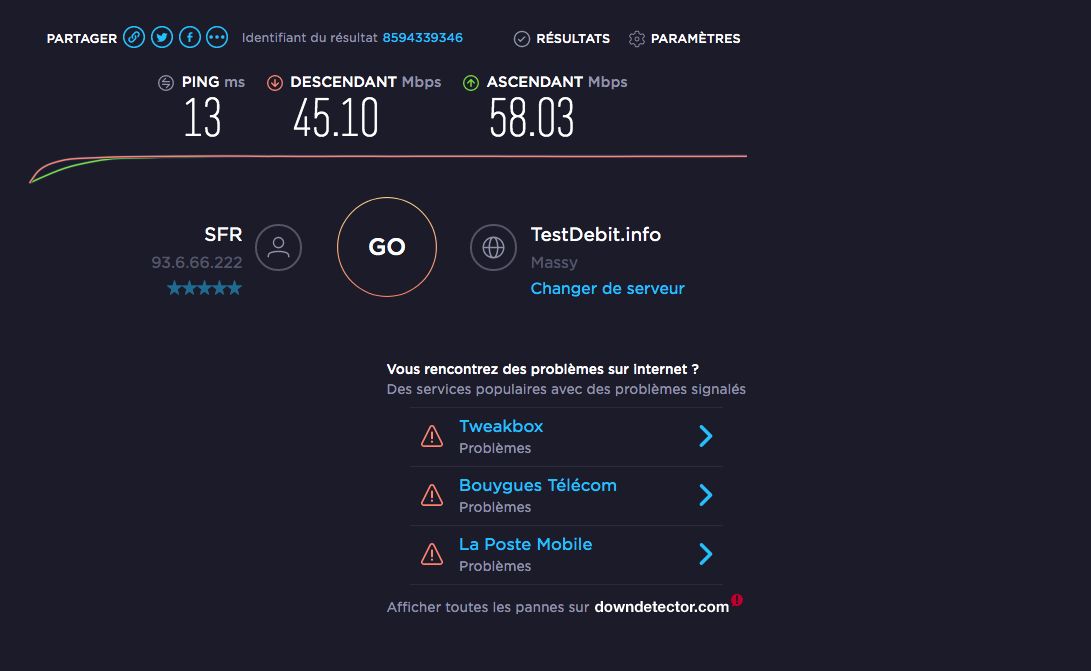Expand the Tweakbox problem chevron
Image resolution: width=1091 pixels, height=671 pixels.
click(x=705, y=436)
